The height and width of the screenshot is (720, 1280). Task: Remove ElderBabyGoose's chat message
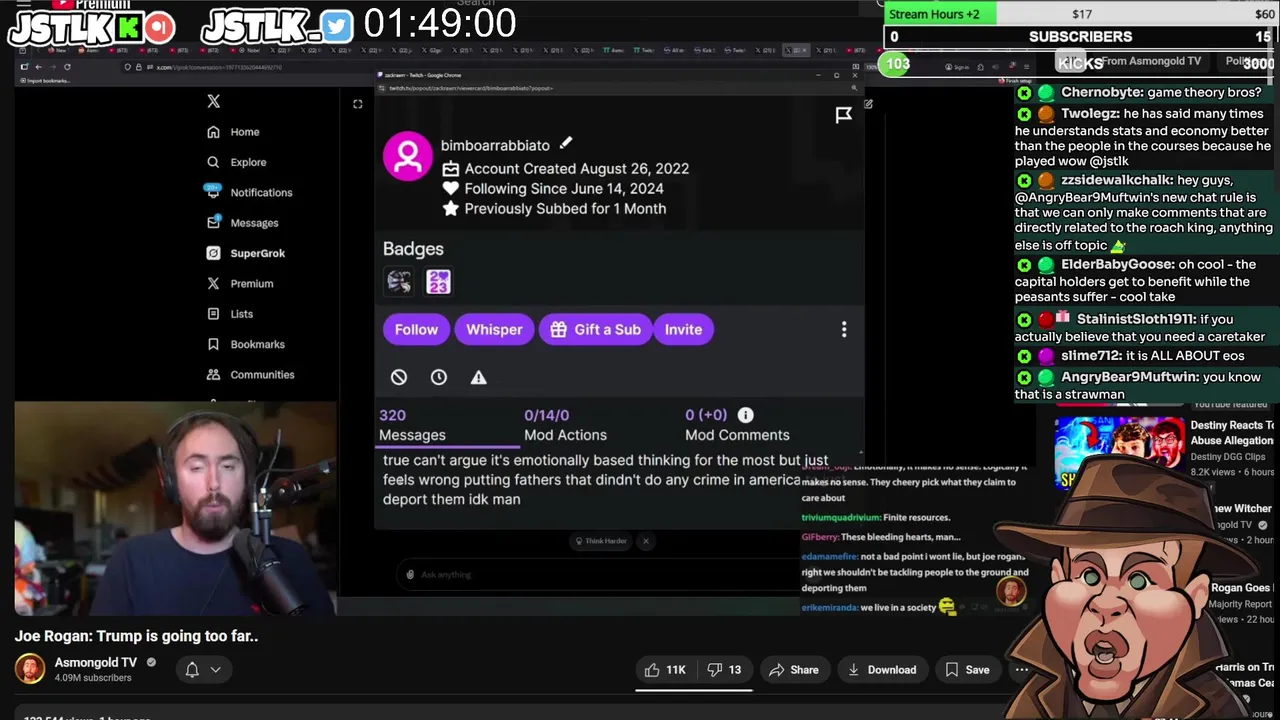1024,265
